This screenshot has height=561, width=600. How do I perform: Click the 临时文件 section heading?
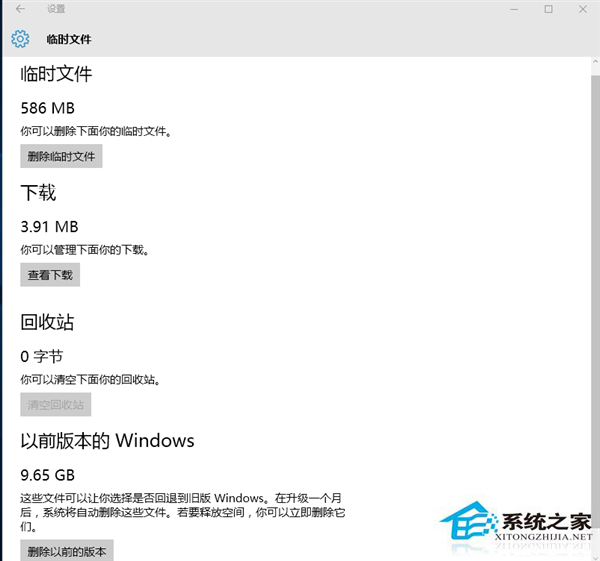tap(56, 74)
